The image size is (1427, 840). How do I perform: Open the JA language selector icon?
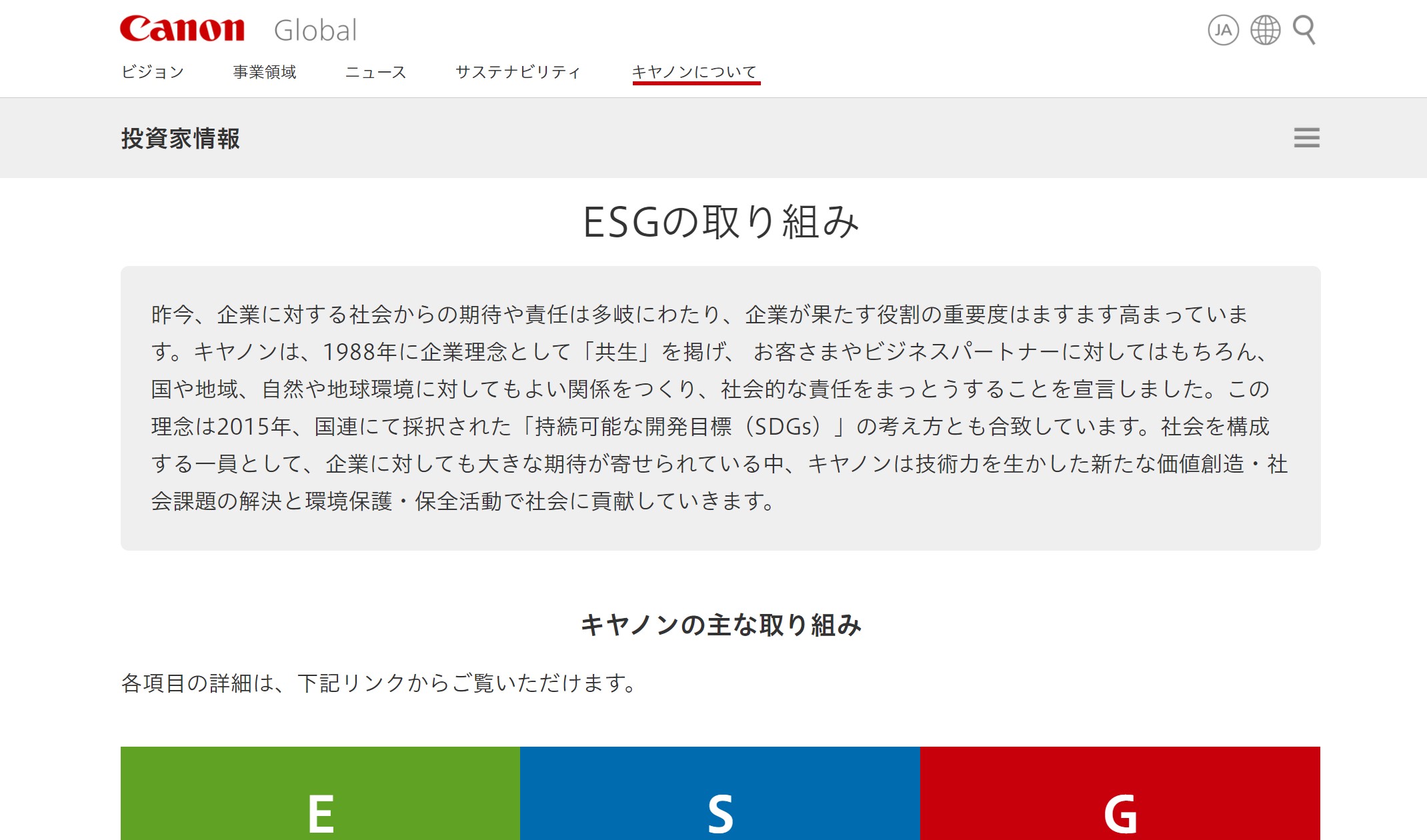[x=1223, y=30]
